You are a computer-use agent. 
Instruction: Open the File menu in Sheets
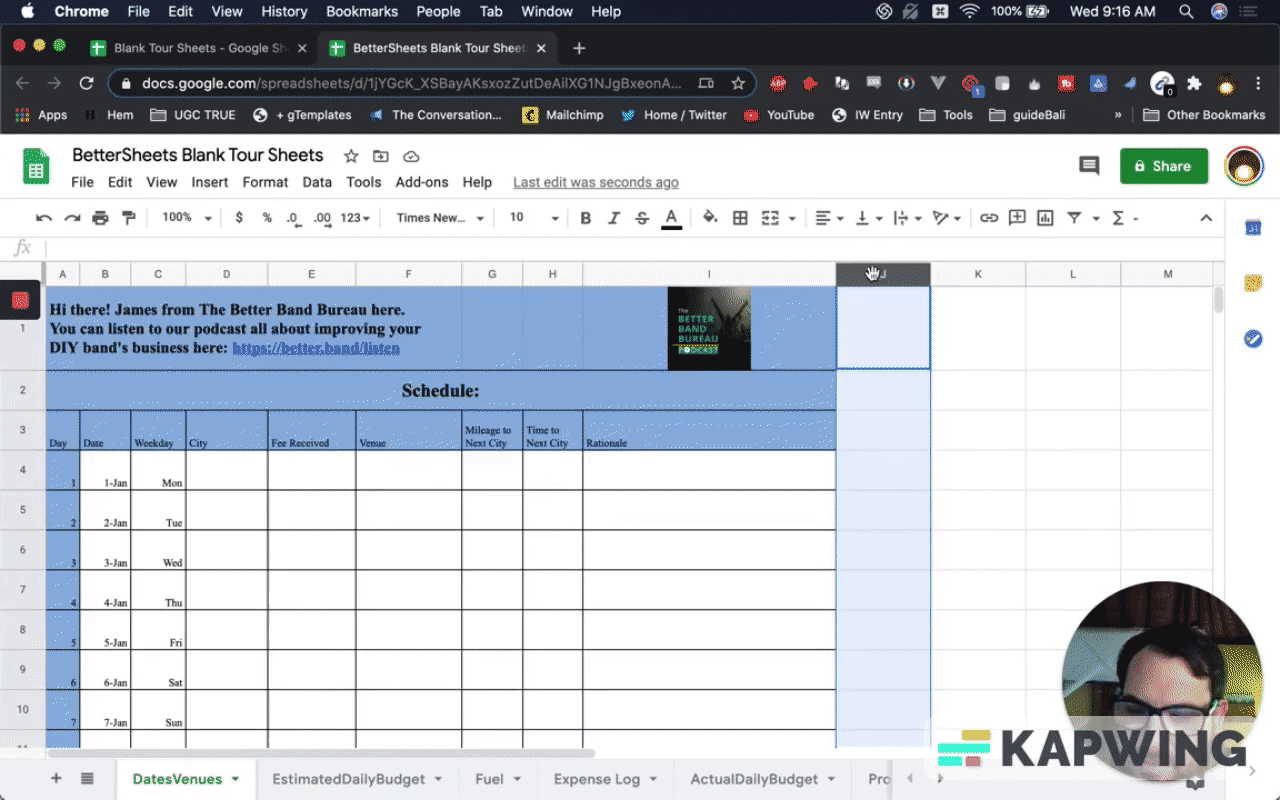[82, 182]
